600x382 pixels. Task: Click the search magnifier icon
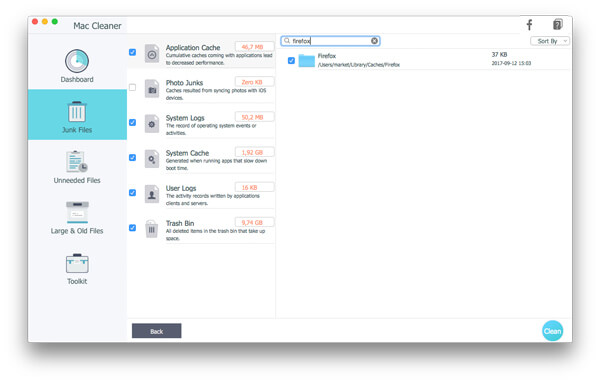click(x=287, y=41)
